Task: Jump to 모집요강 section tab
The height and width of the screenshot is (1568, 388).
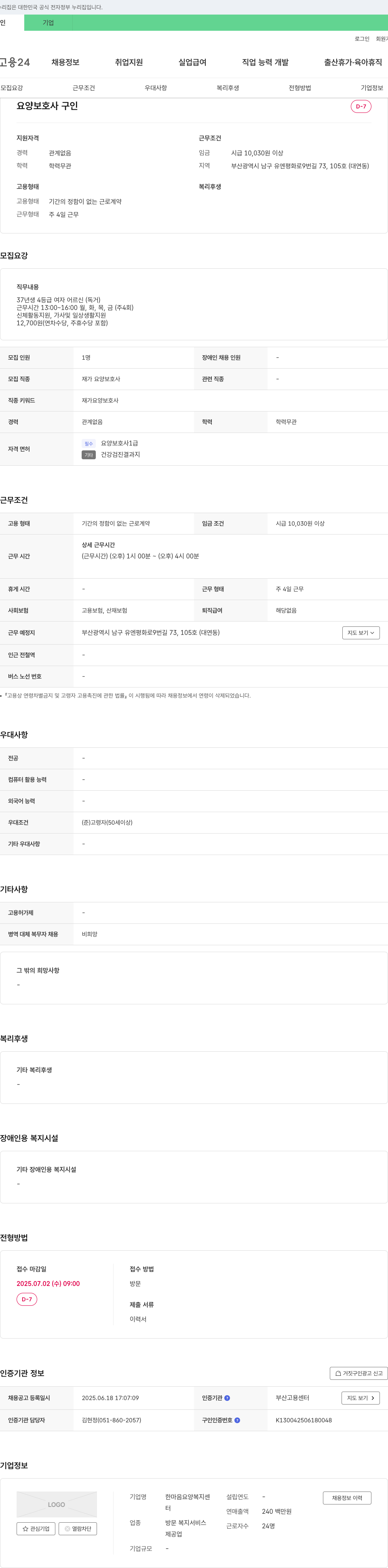Action: (x=12, y=88)
